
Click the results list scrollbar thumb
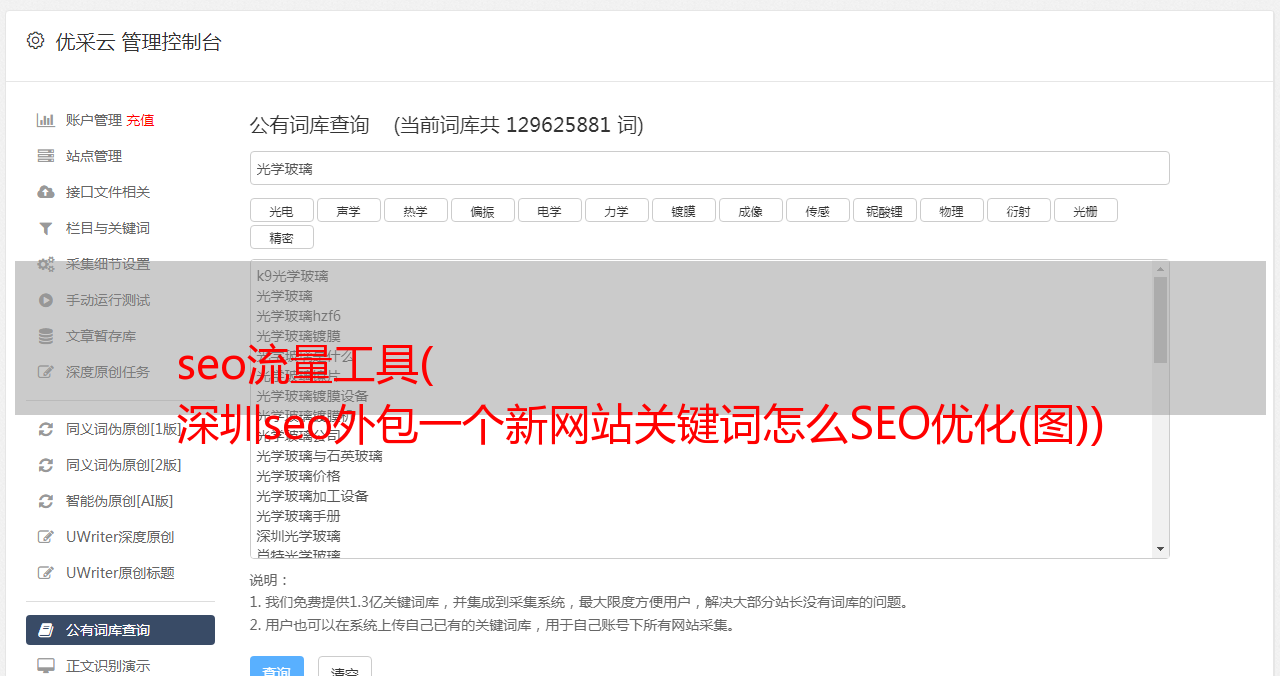pos(1160,320)
